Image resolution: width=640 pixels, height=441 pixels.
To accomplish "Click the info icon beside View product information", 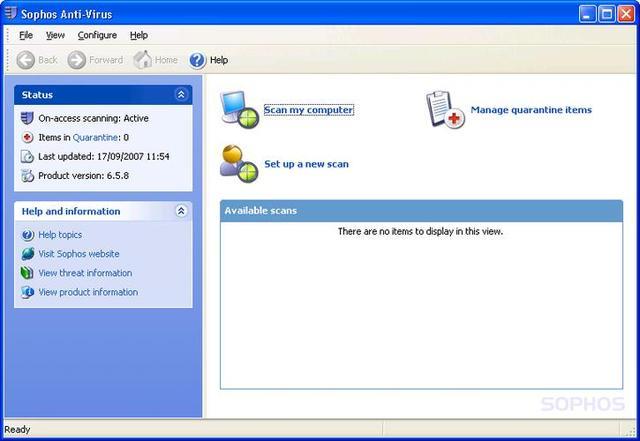I will (x=27, y=292).
